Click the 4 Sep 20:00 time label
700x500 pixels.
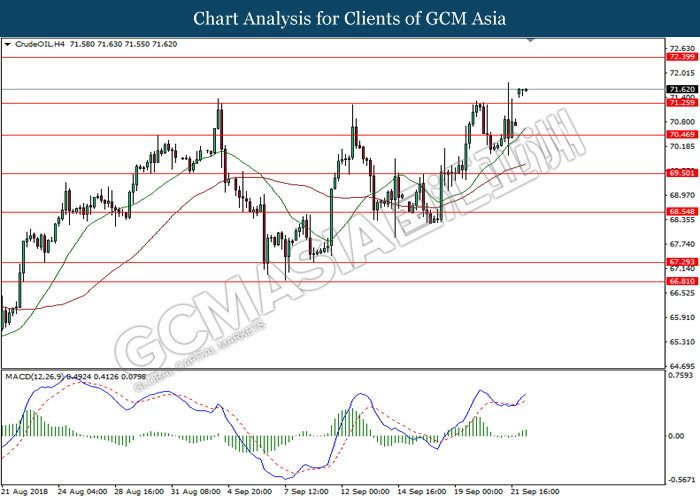[250, 492]
